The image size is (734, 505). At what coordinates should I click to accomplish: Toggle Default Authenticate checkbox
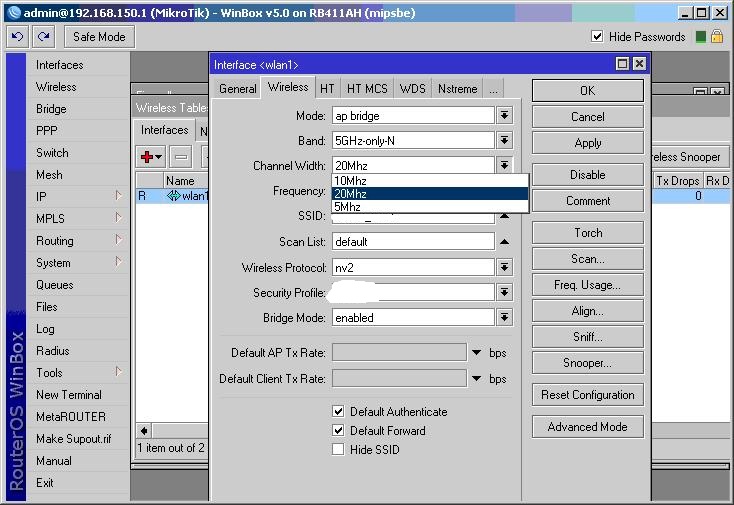pyautogui.click(x=338, y=411)
